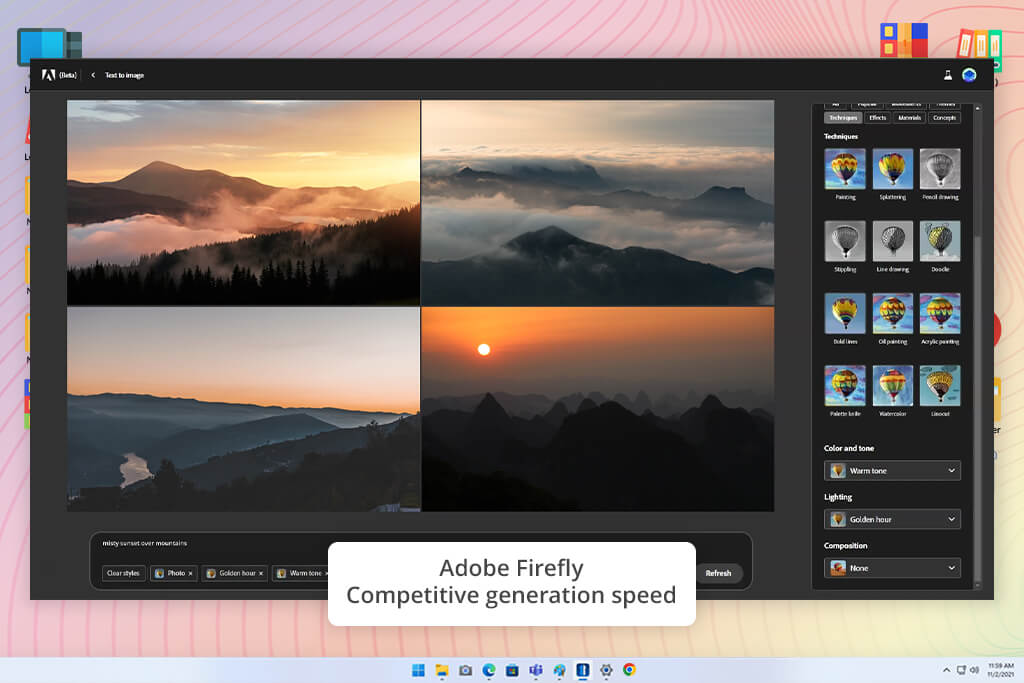Select the top-right cloudy mountains image
Screen dimensions: 1024x683
[x=598, y=202]
